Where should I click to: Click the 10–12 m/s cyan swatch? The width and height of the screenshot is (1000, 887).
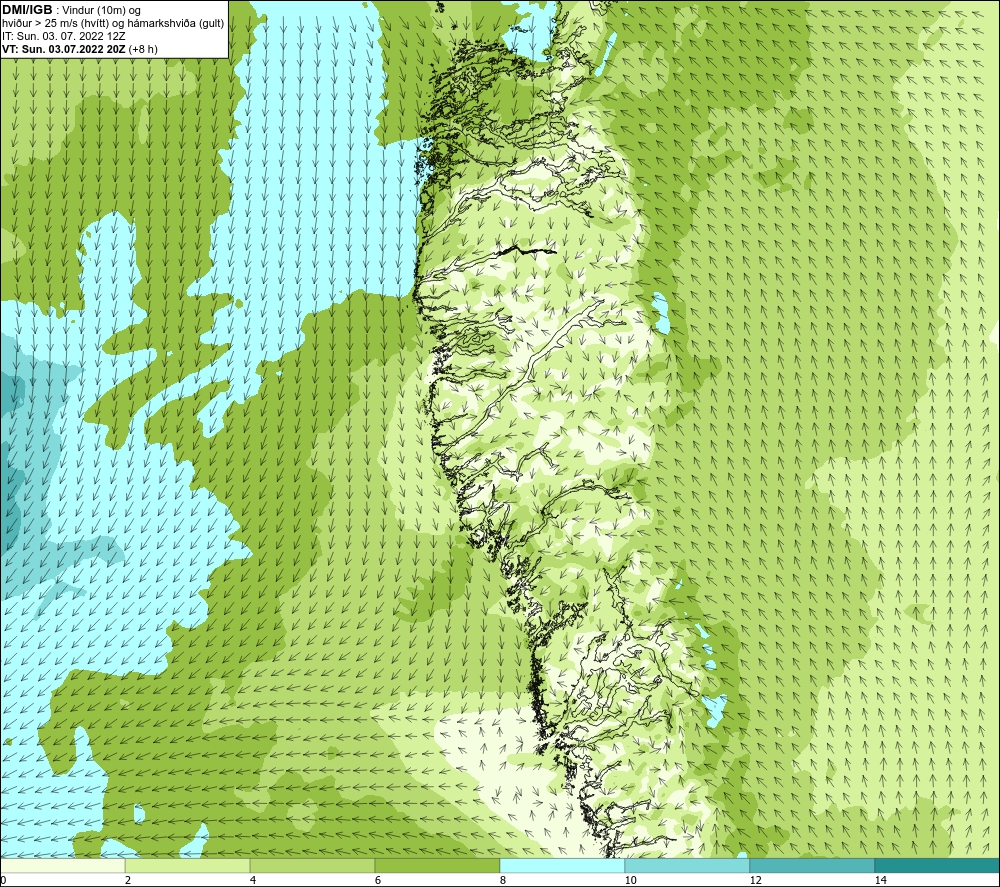[687, 865]
